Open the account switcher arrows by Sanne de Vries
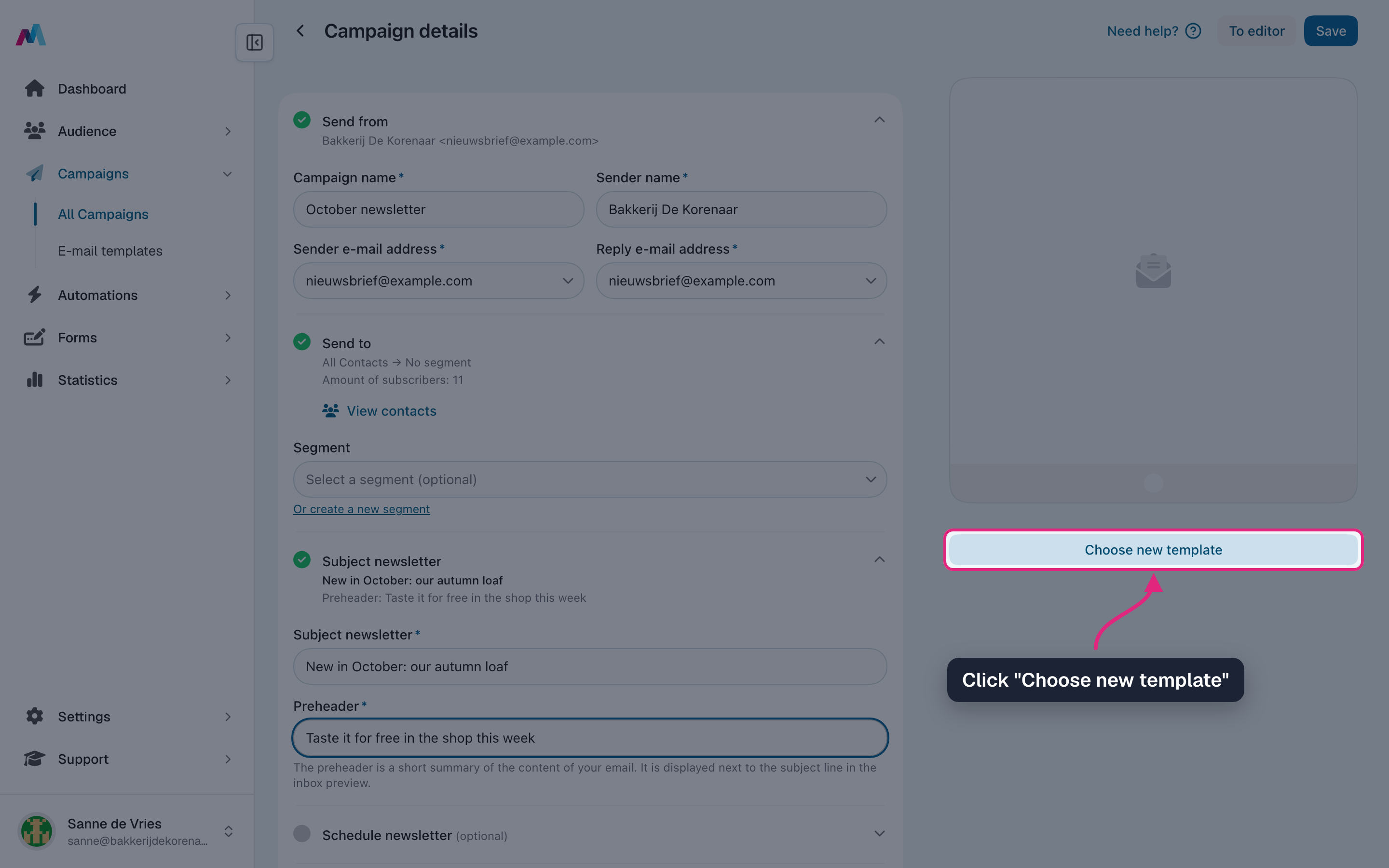The height and width of the screenshot is (868, 1389). [229, 831]
